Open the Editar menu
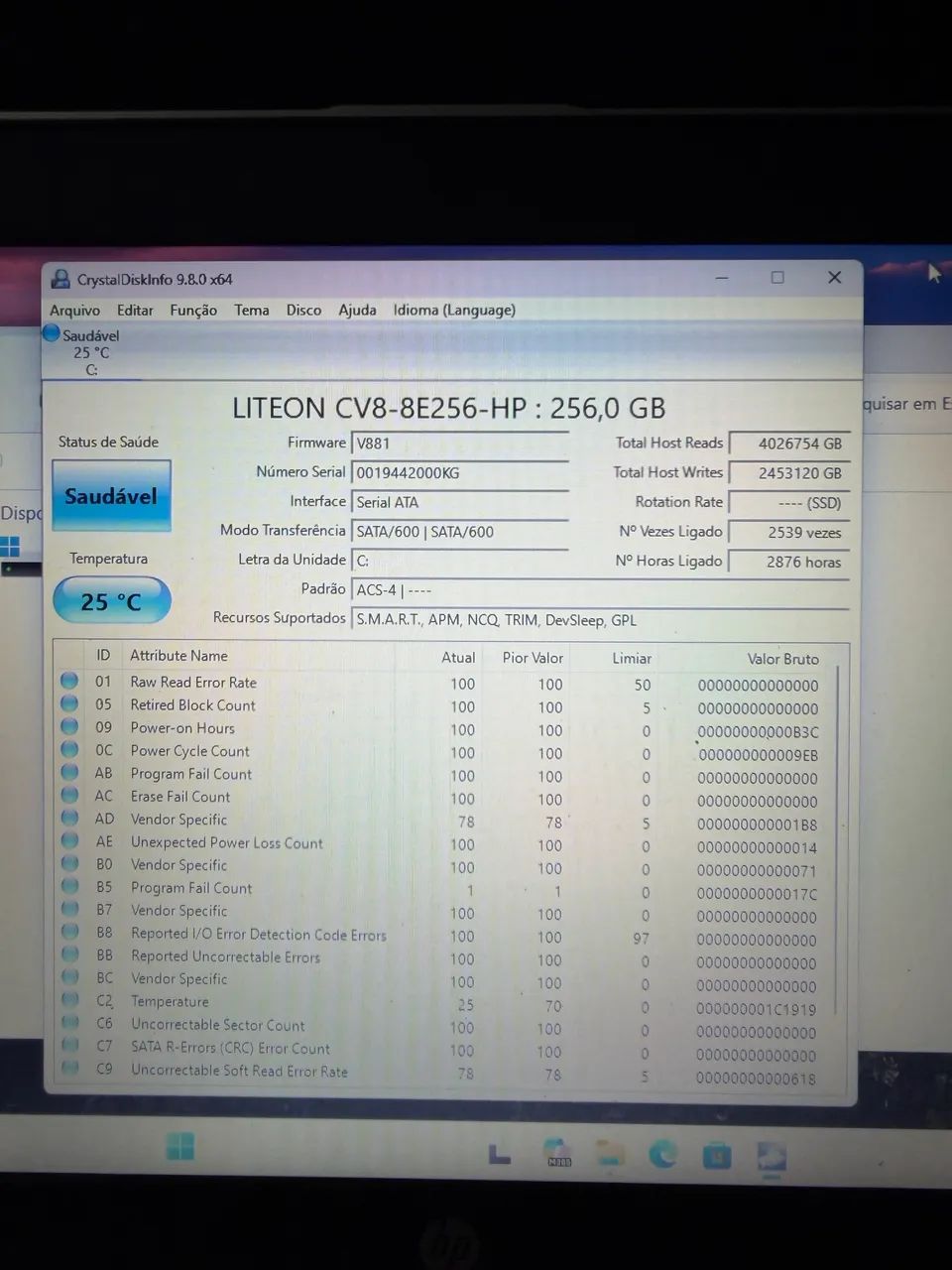 (x=135, y=311)
